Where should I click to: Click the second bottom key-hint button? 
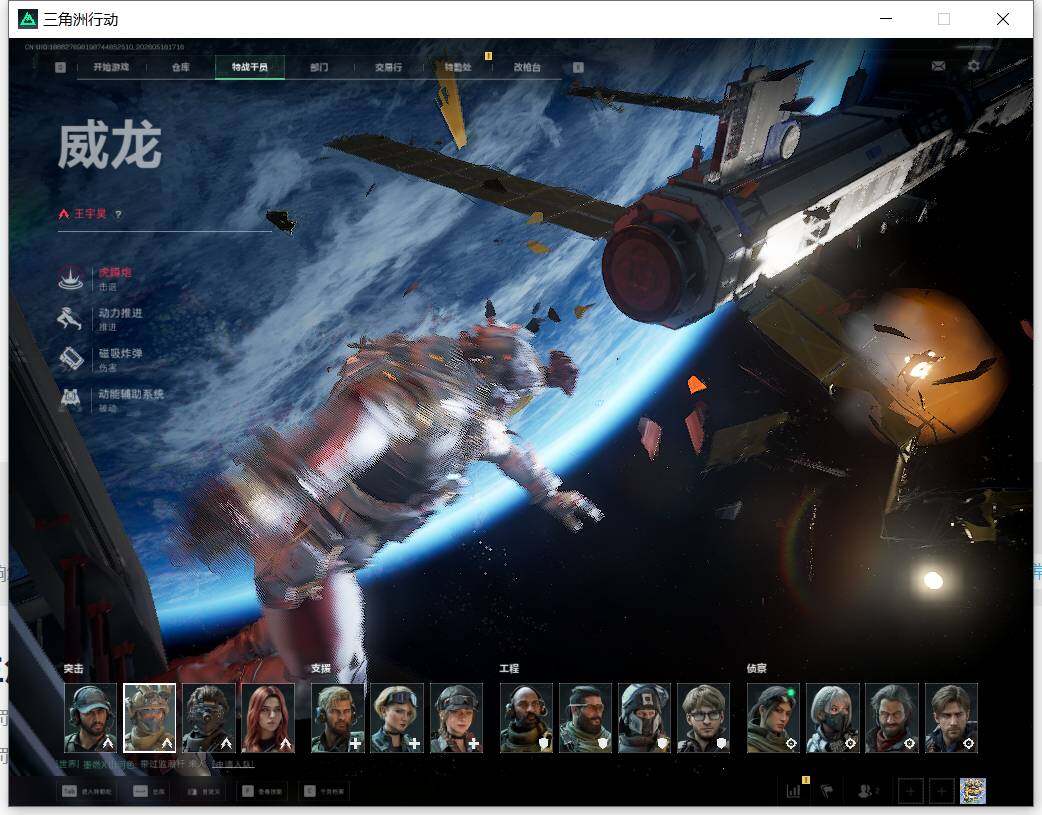pos(149,792)
